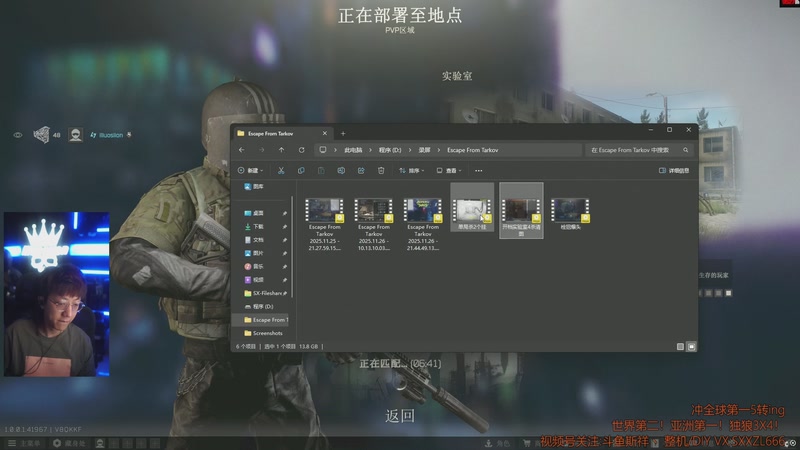Open 程序 (D:) drive in Explorer sidebar
The width and height of the screenshot is (800, 450).
pyautogui.click(x=261, y=306)
